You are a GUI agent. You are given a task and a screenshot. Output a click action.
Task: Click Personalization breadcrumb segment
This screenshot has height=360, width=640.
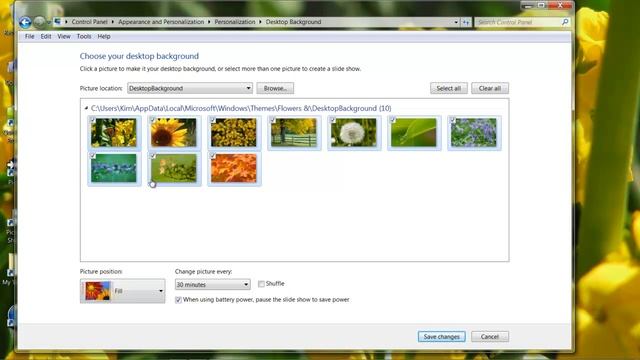(x=235, y=22)
